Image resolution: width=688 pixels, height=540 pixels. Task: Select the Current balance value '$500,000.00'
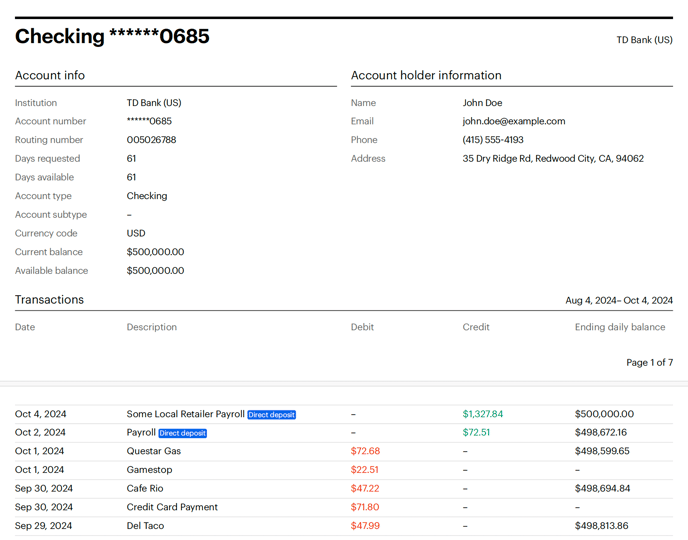click(155, 252)
